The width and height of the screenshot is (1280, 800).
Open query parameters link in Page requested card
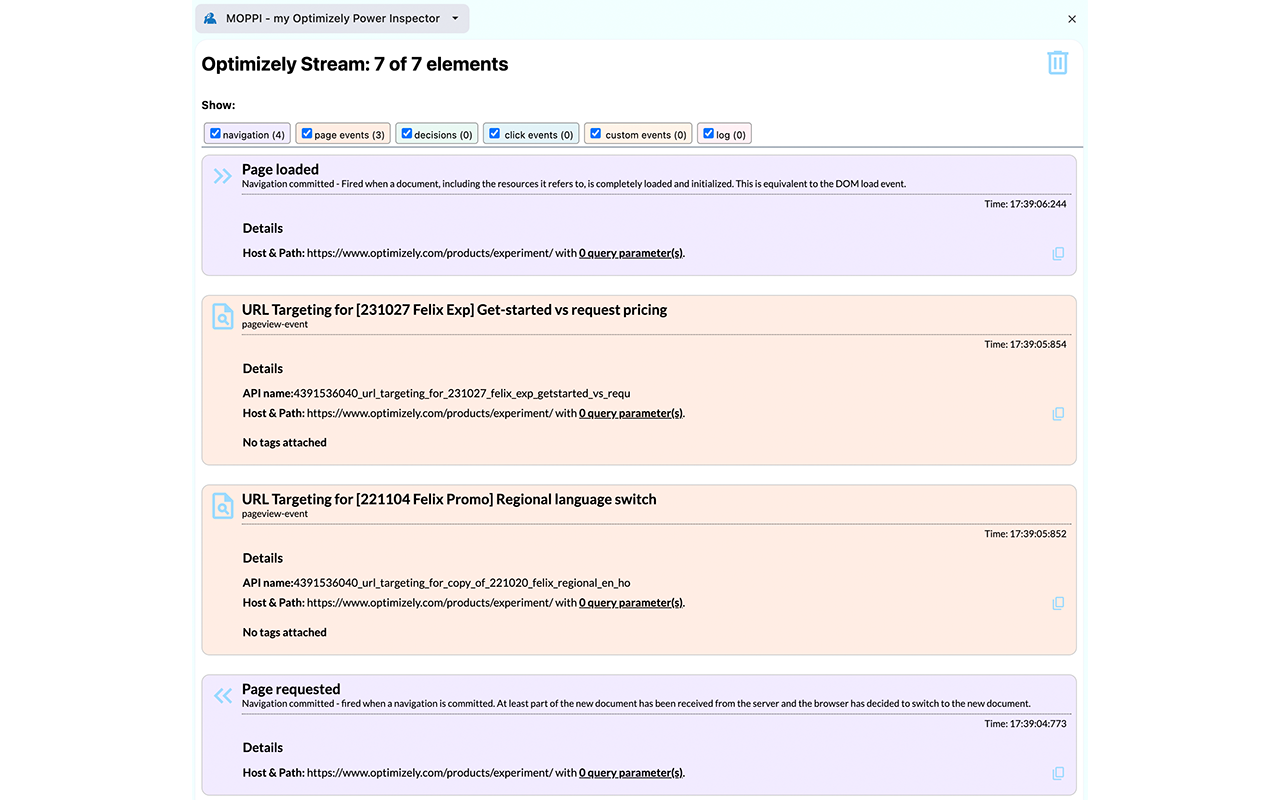[631, 773]
